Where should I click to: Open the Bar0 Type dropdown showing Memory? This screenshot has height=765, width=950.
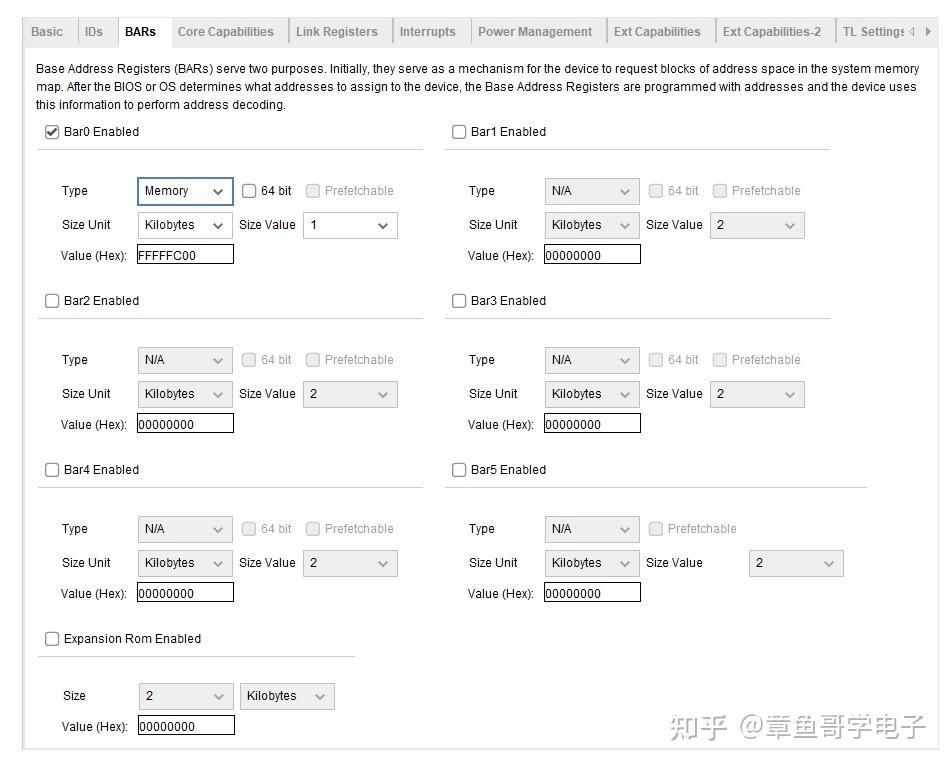[x=185, y=191]
